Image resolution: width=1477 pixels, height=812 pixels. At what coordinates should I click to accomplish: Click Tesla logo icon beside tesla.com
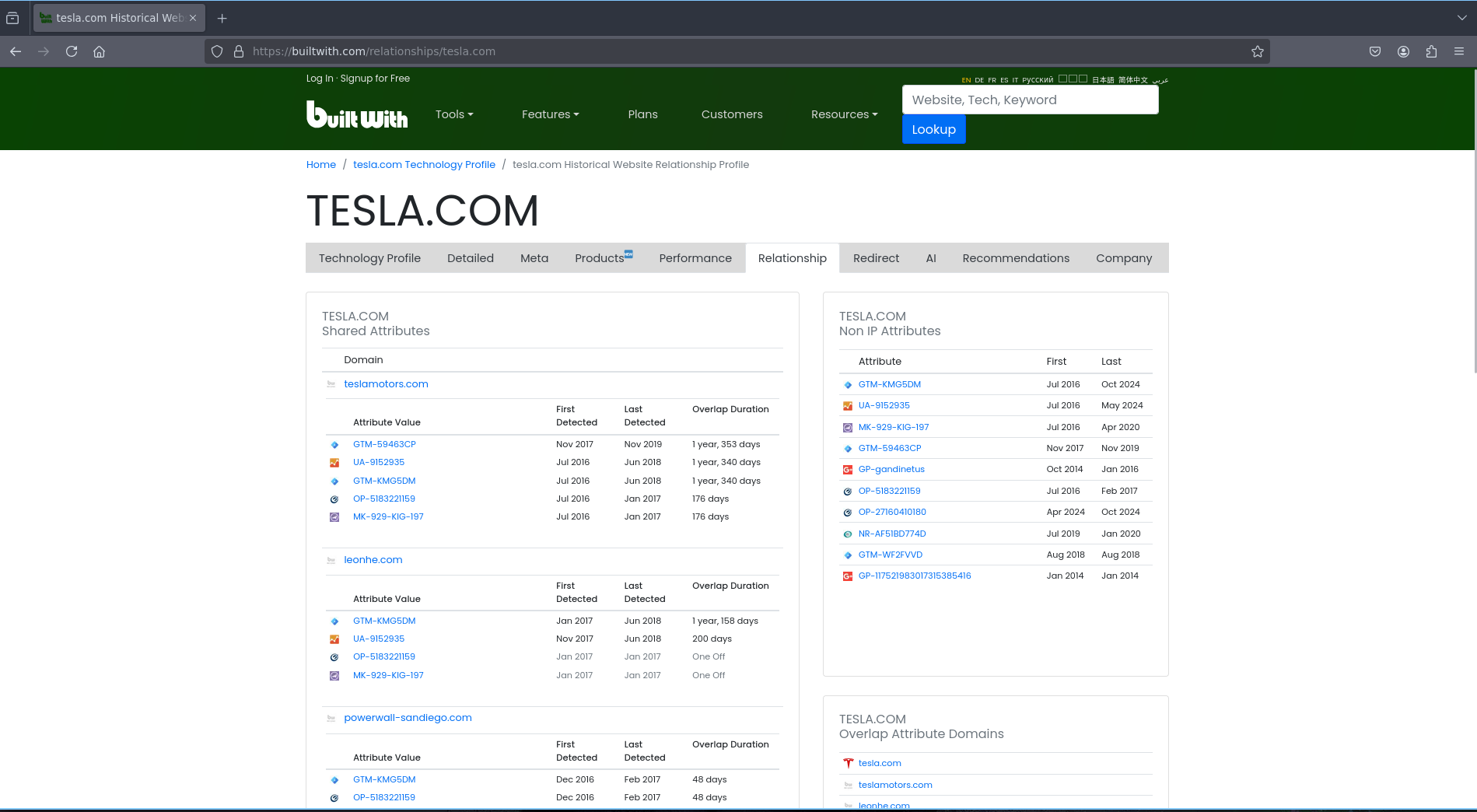coord(848,764)
